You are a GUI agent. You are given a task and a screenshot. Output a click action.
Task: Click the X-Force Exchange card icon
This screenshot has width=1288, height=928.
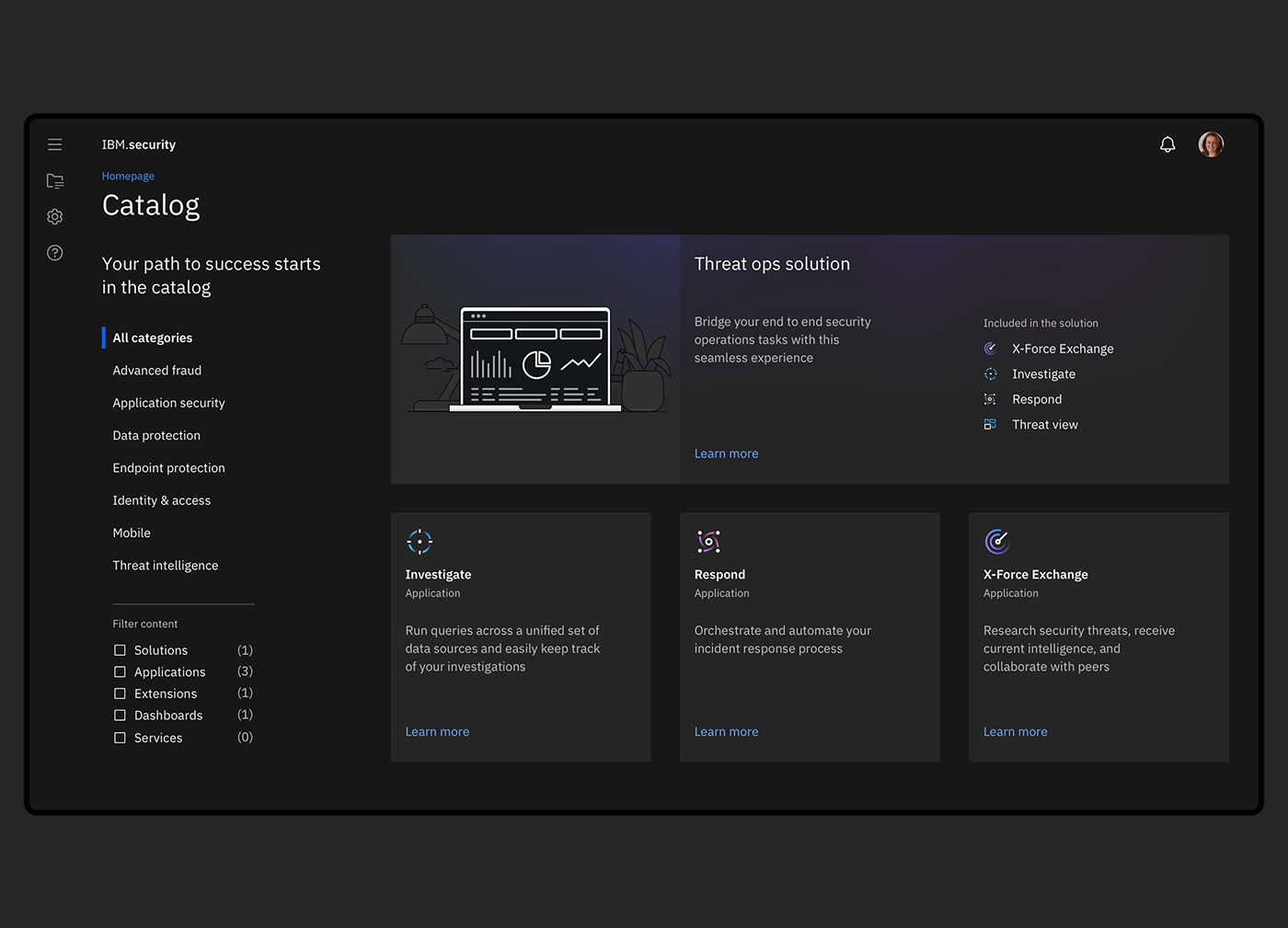point(997,542)
